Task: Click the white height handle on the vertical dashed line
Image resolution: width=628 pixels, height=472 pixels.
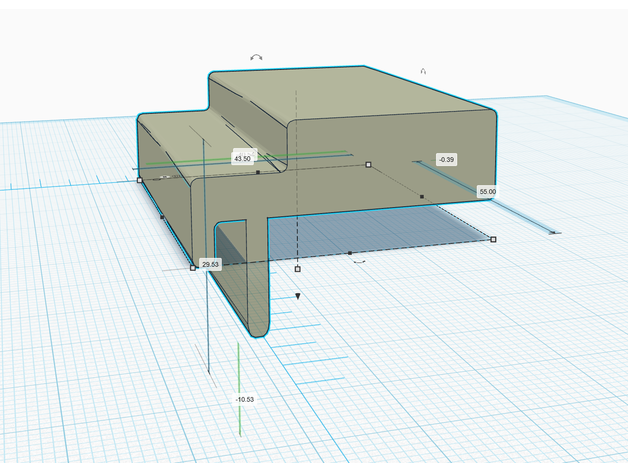Action: tap(297, 269)
